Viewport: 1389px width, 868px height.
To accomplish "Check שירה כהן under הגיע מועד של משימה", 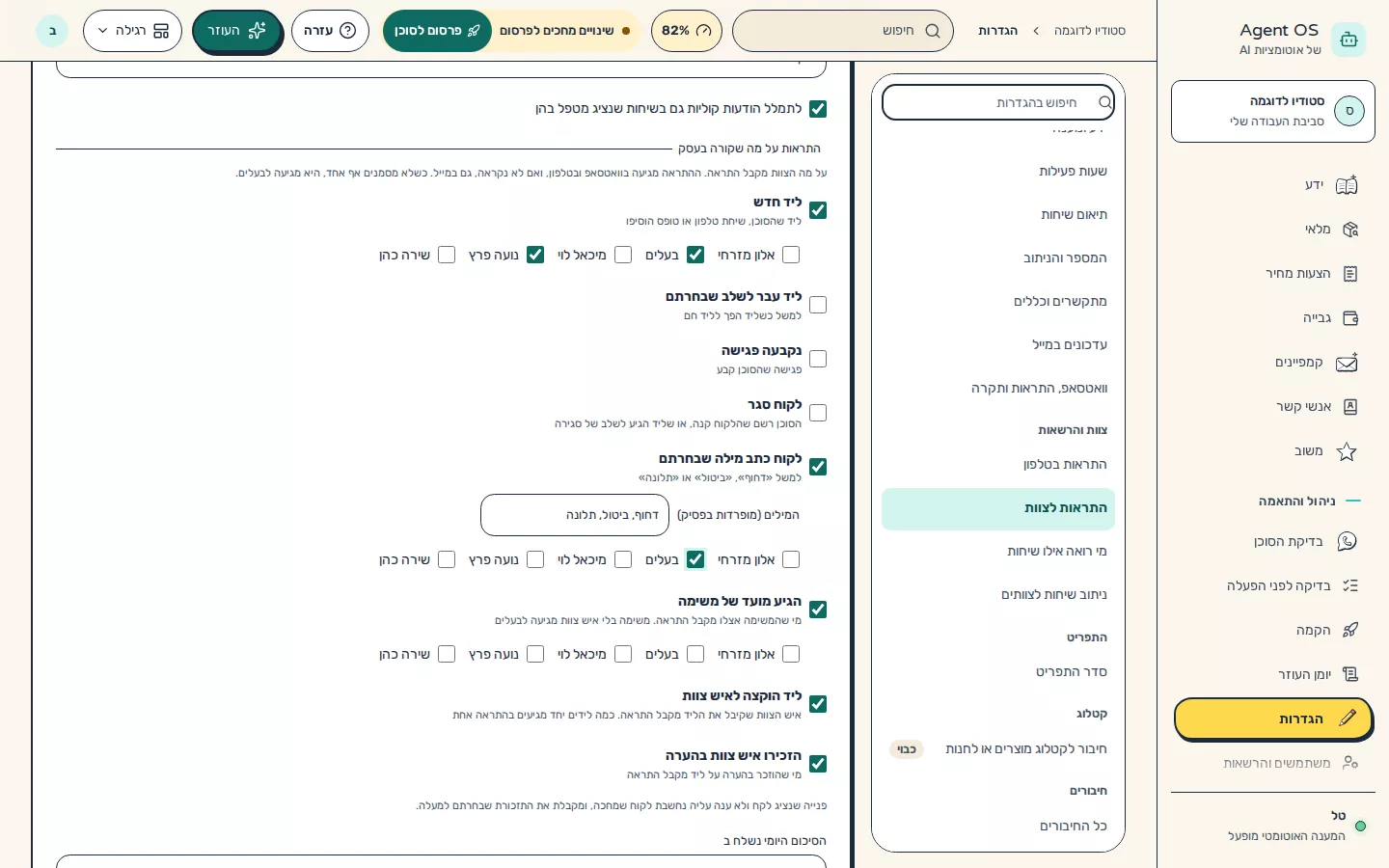I will (x=447, y=654).
